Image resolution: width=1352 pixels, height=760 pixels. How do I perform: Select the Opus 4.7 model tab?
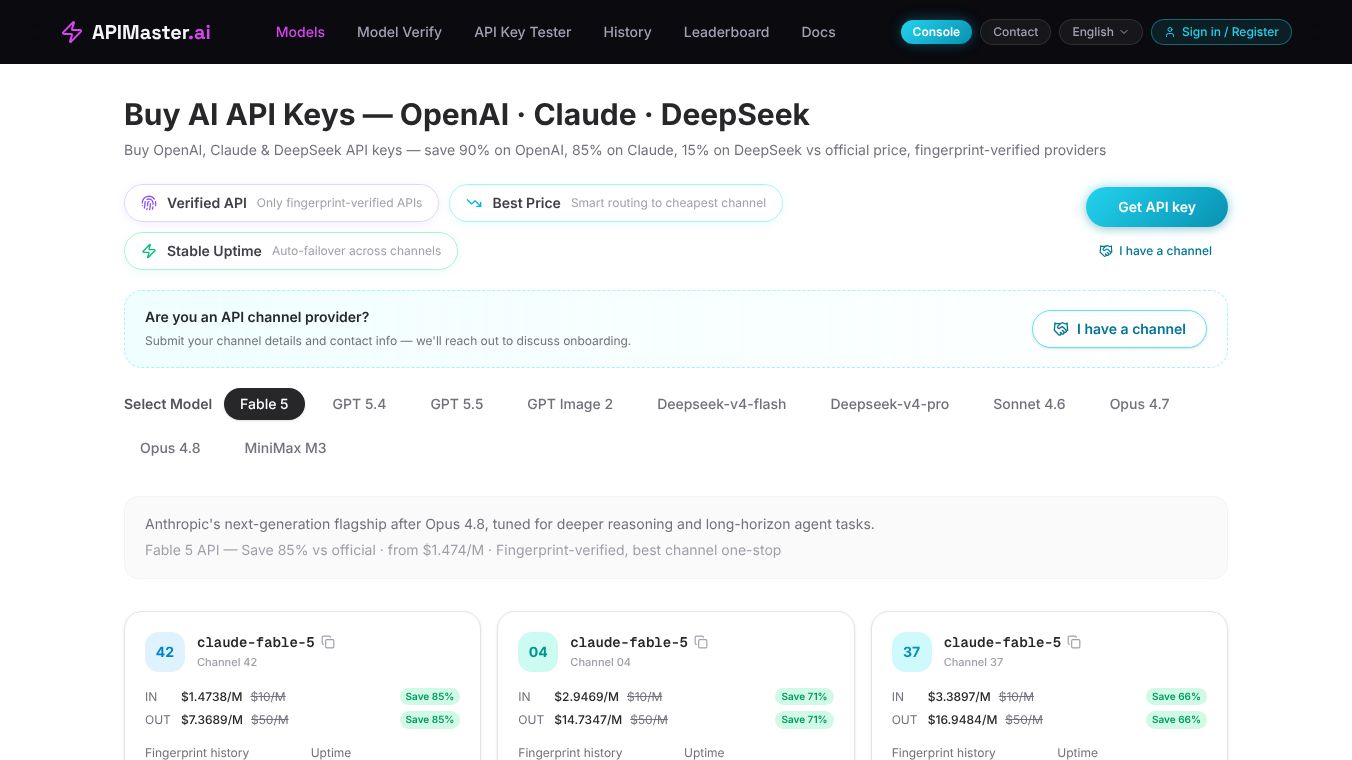pos(1139,404)
